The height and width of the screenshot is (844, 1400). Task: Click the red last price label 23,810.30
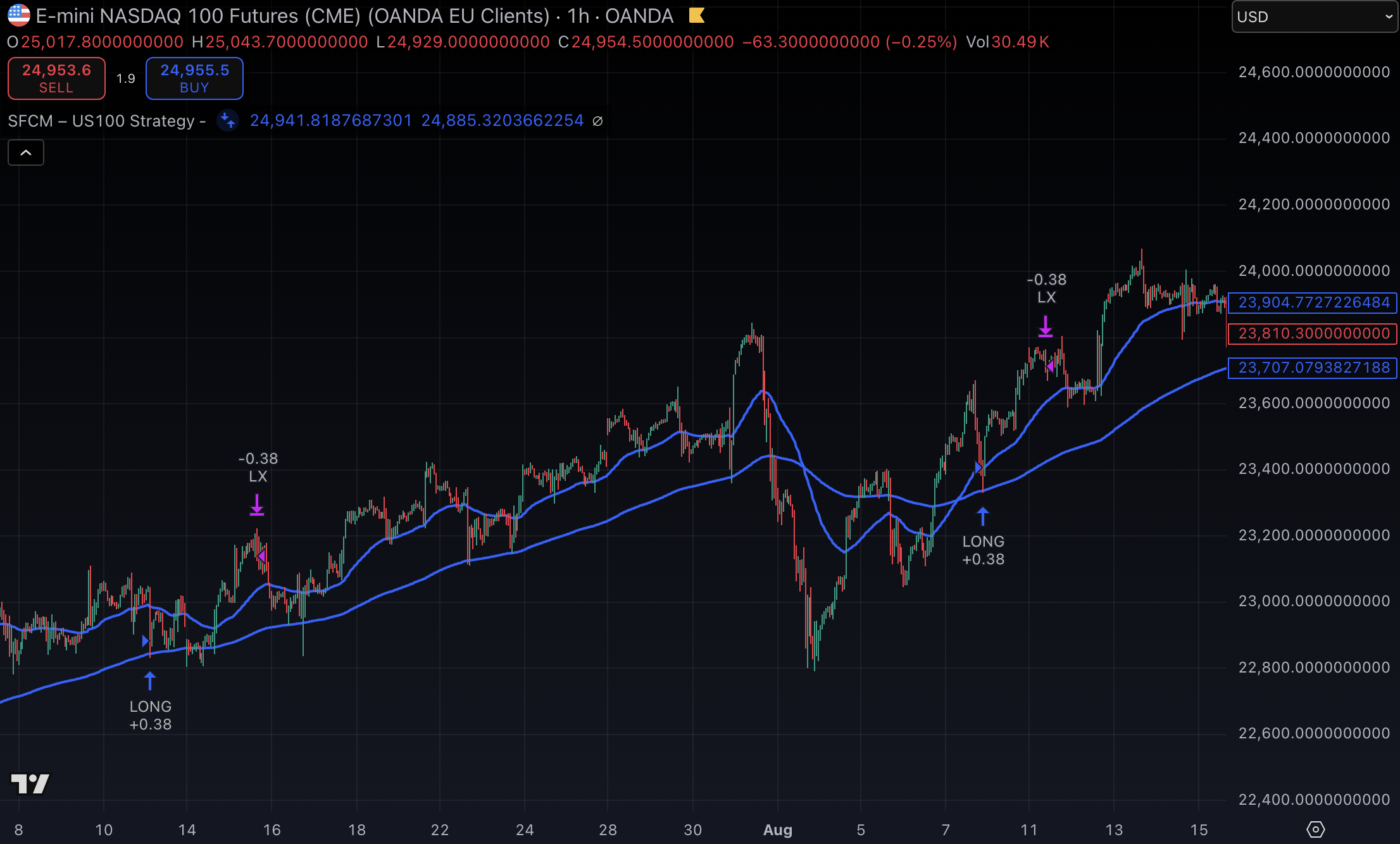coord(1312,334)
